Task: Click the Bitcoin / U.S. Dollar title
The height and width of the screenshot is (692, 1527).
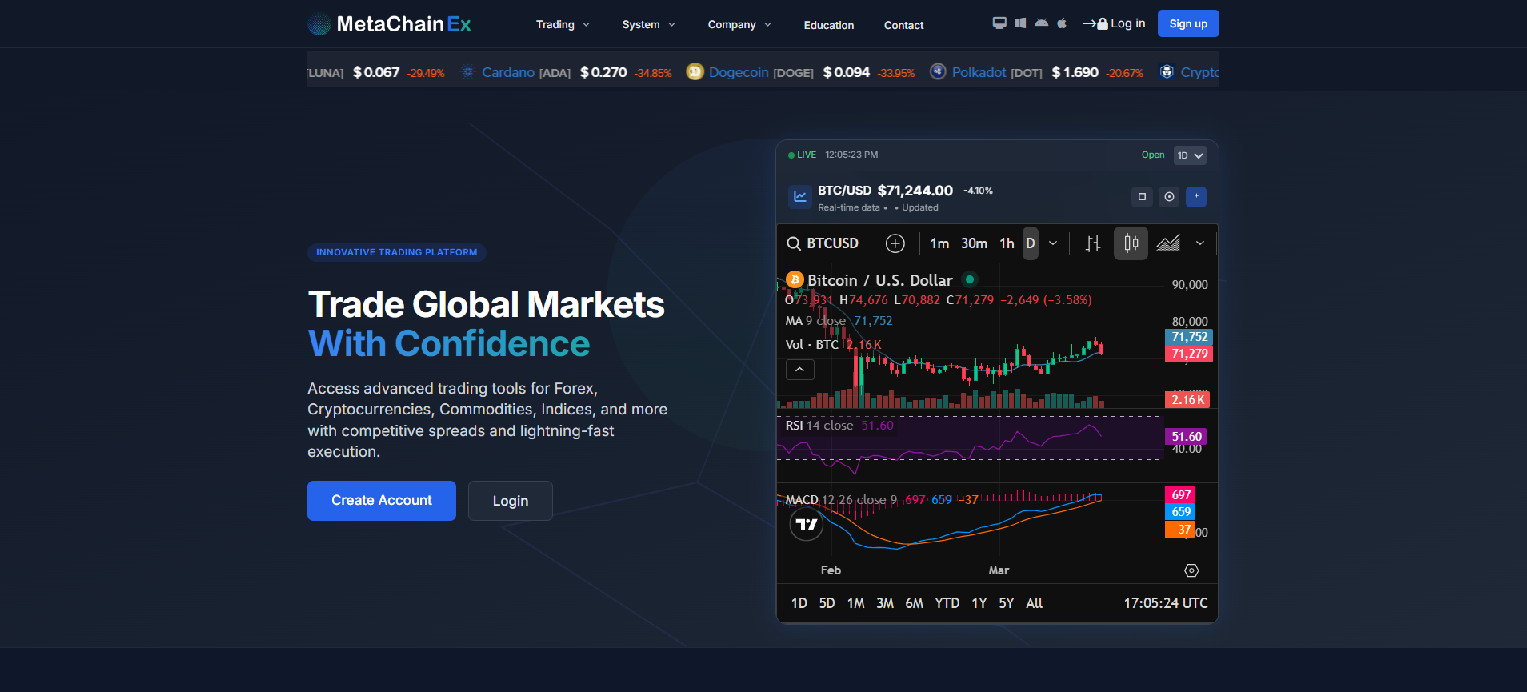Action: pyautogui.click(x=879, y=280)
